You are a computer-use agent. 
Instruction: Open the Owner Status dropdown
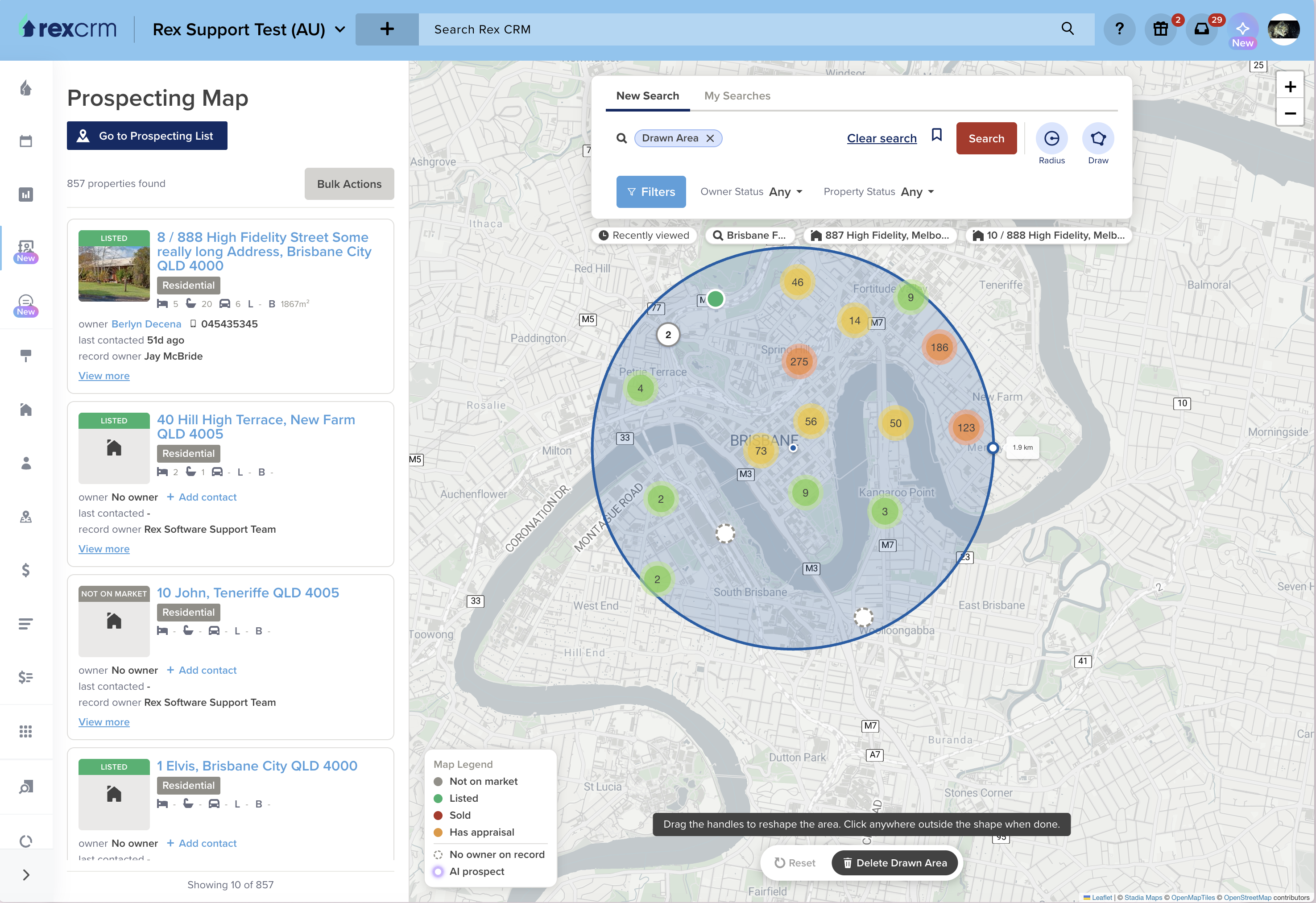coord(751,192)
